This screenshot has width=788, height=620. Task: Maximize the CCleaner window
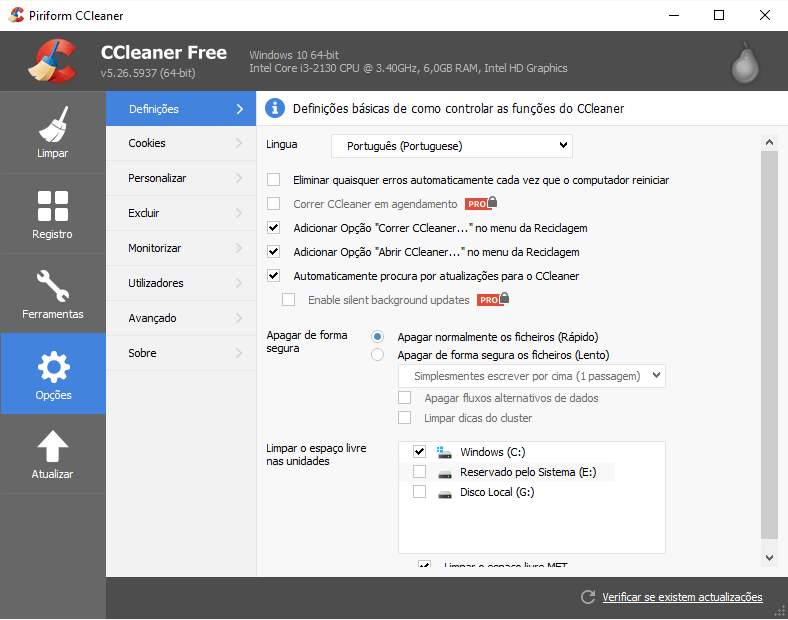719,15
